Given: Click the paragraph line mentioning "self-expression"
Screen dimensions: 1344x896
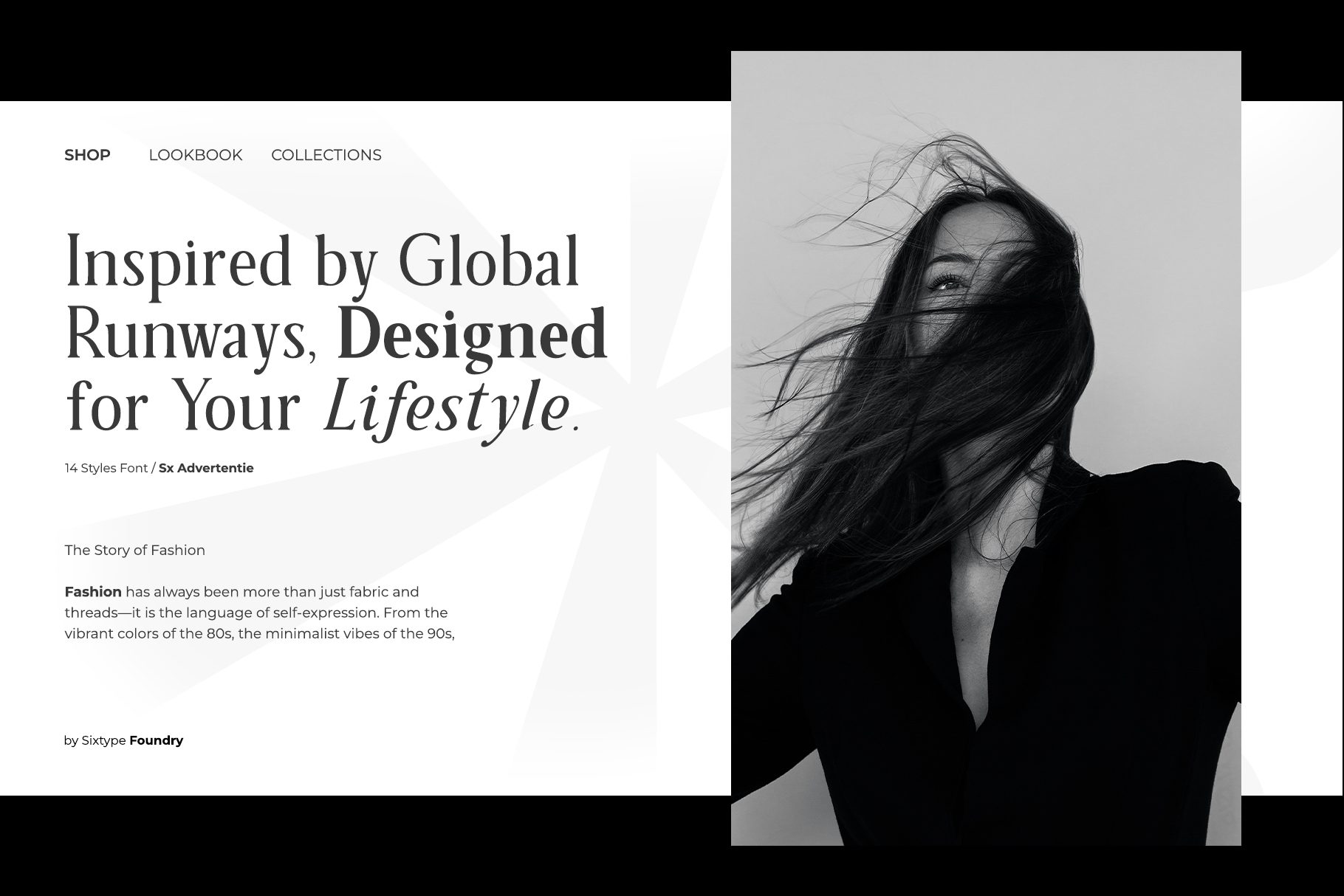Looking at the screenshot, I should click(x=256, y=613).
